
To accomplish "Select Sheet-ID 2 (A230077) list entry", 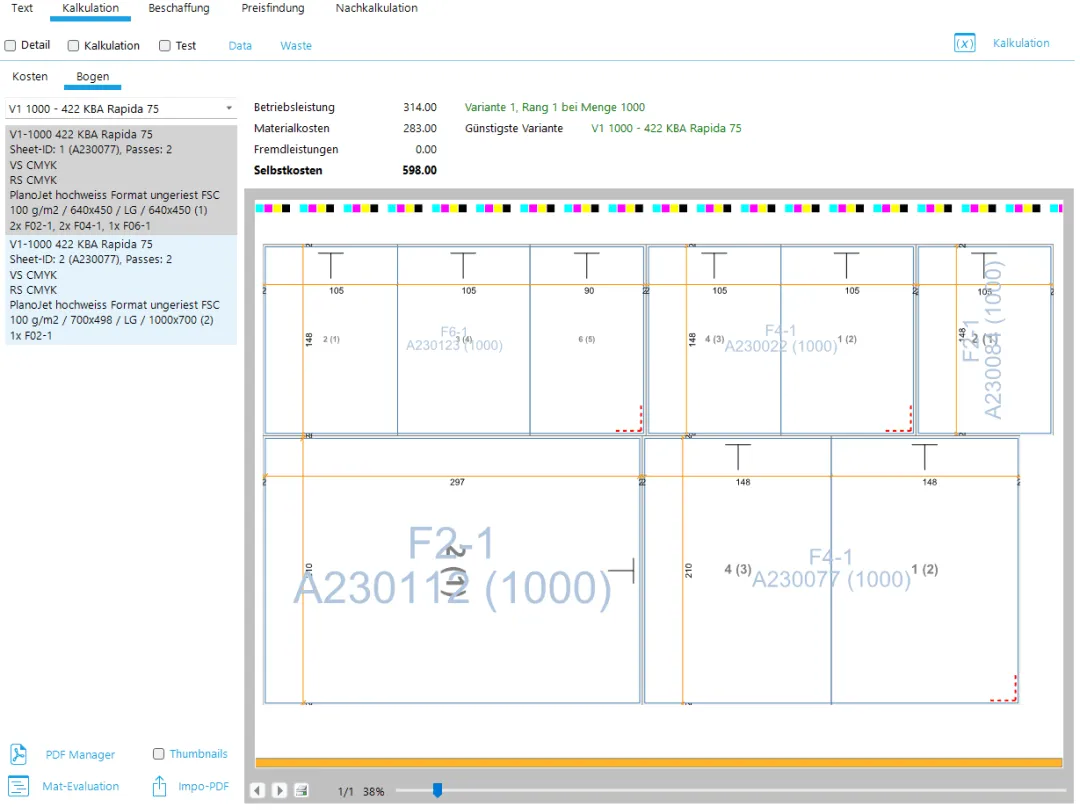I will (120, 290).
